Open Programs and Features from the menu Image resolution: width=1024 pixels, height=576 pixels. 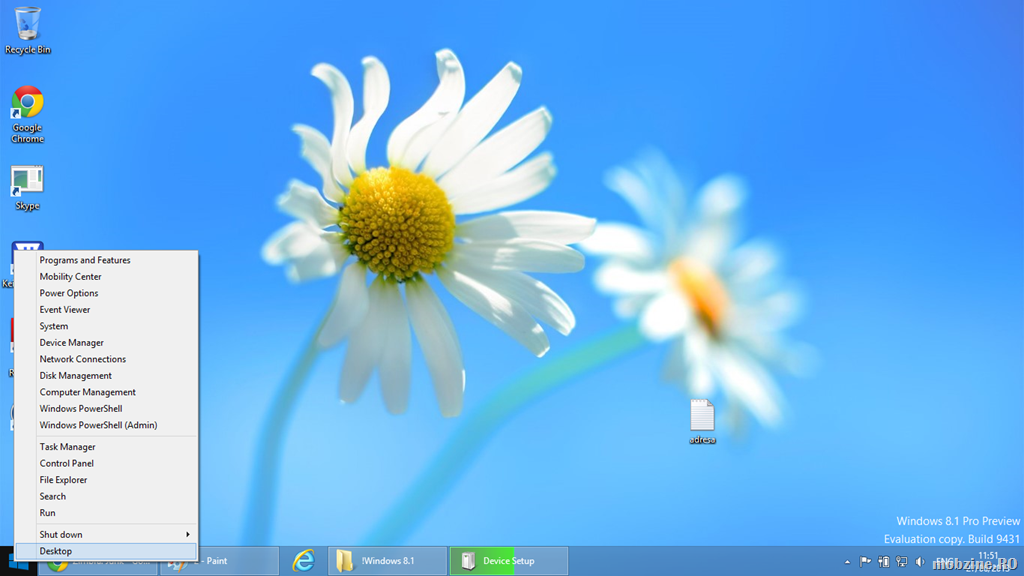[x=106, y=260]
